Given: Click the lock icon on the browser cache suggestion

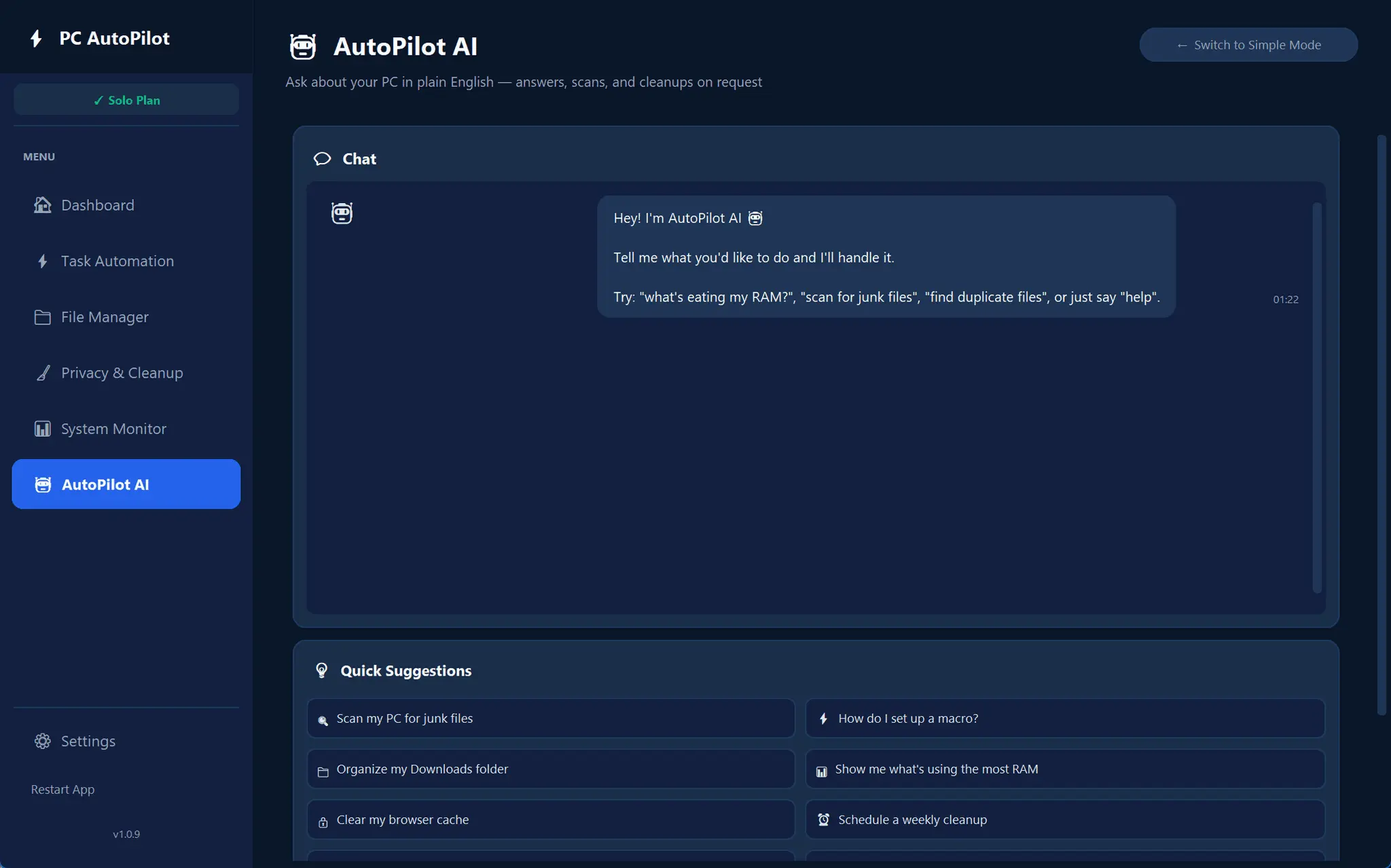Looking at the screenshot, I should 323,822.
